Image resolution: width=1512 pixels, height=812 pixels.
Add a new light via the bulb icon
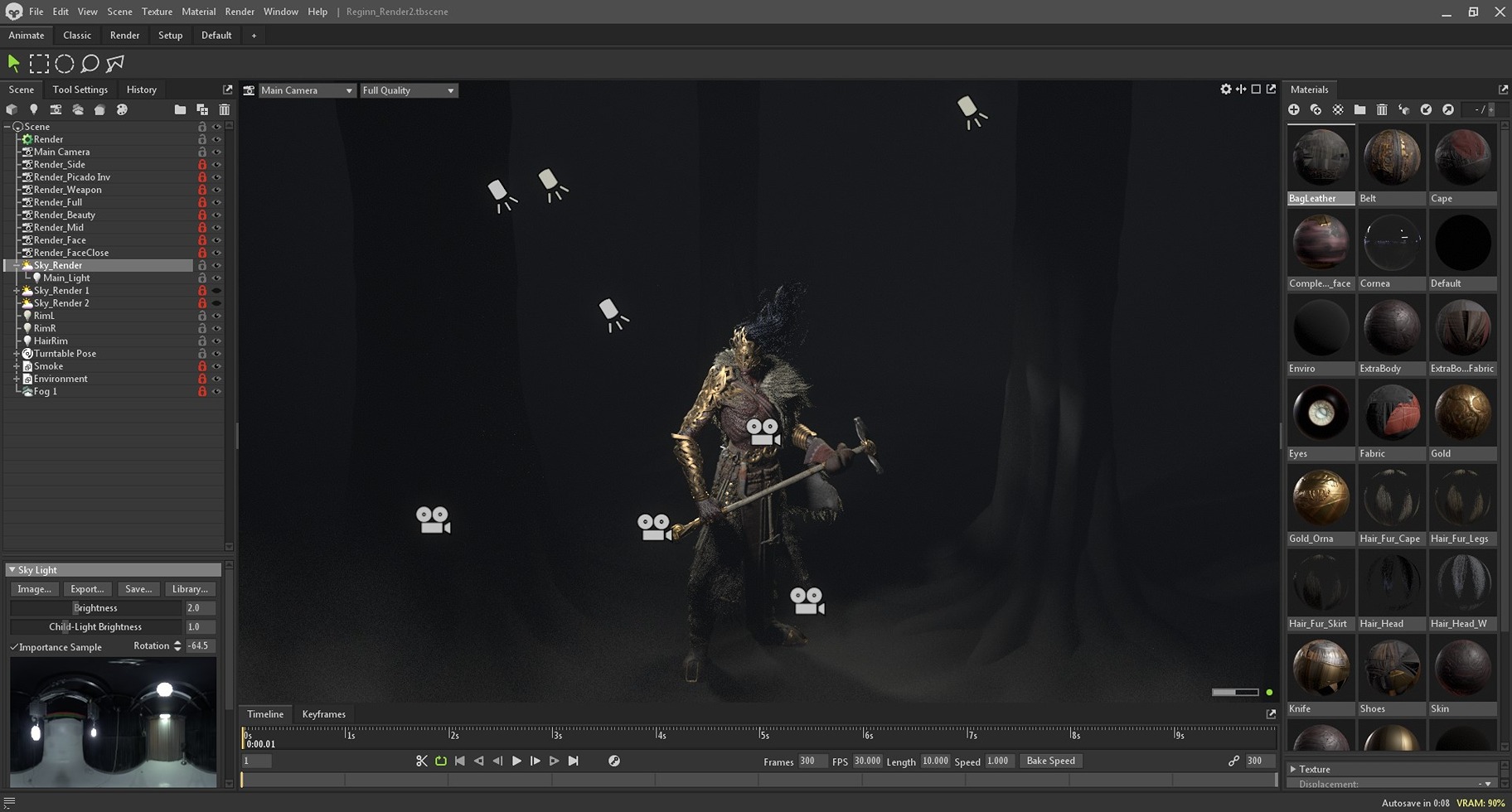[33, 109]
